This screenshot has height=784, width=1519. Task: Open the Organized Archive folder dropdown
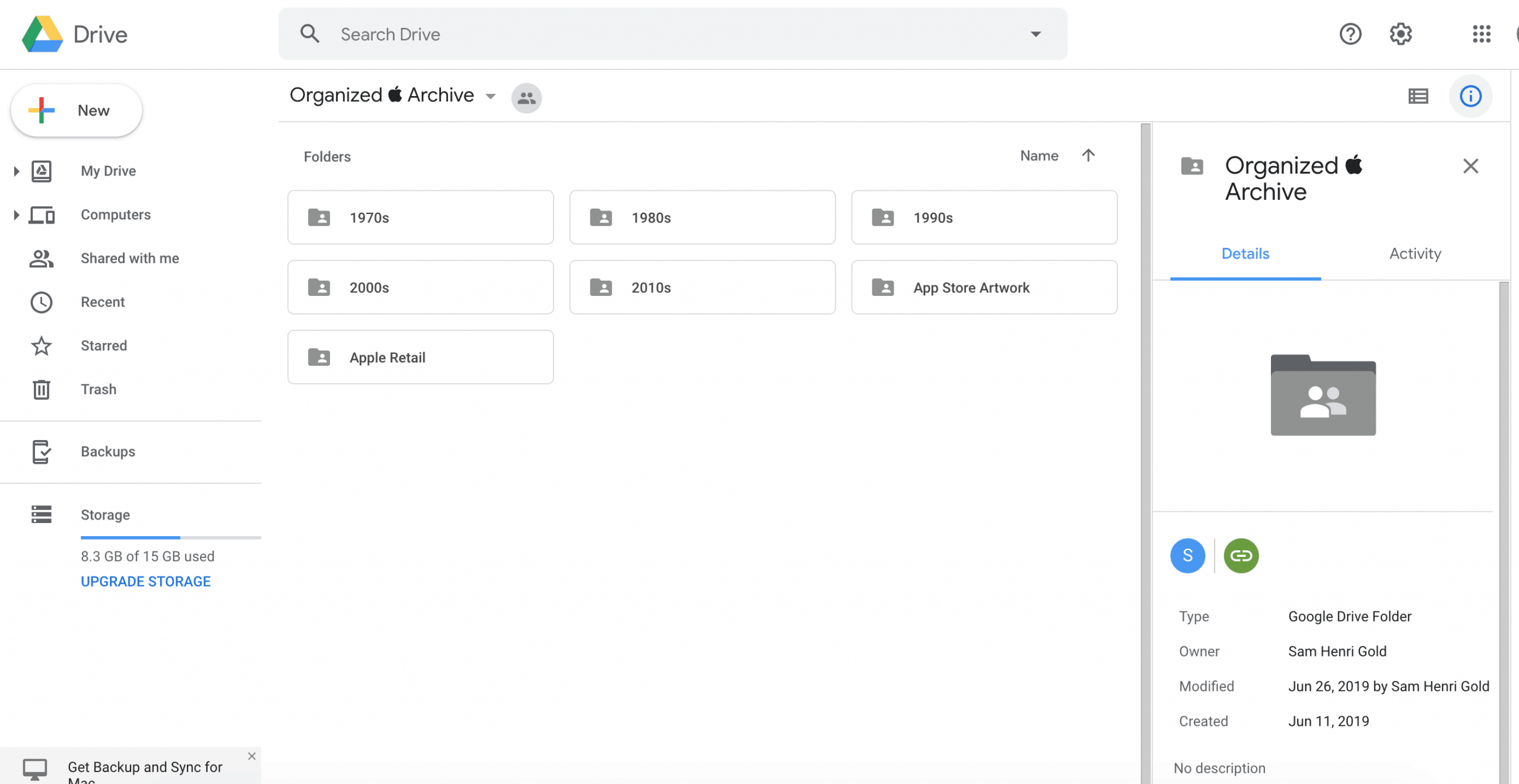491,97
